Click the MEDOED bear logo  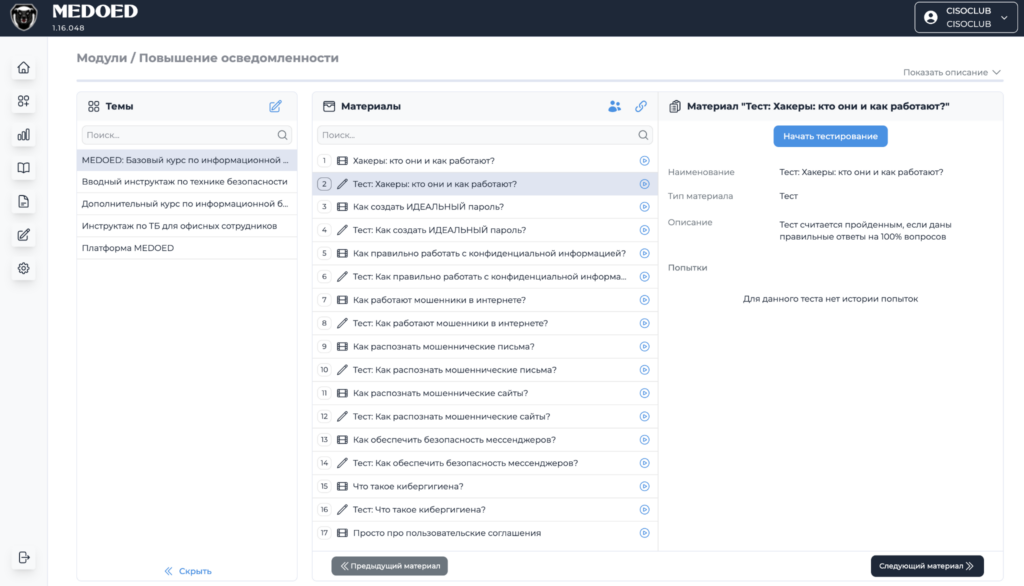pyautogui.click(x=24, y=18)
